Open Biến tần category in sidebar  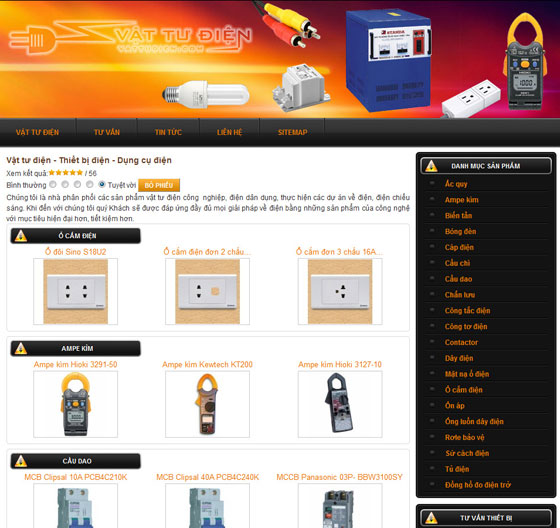coord(459,215)
